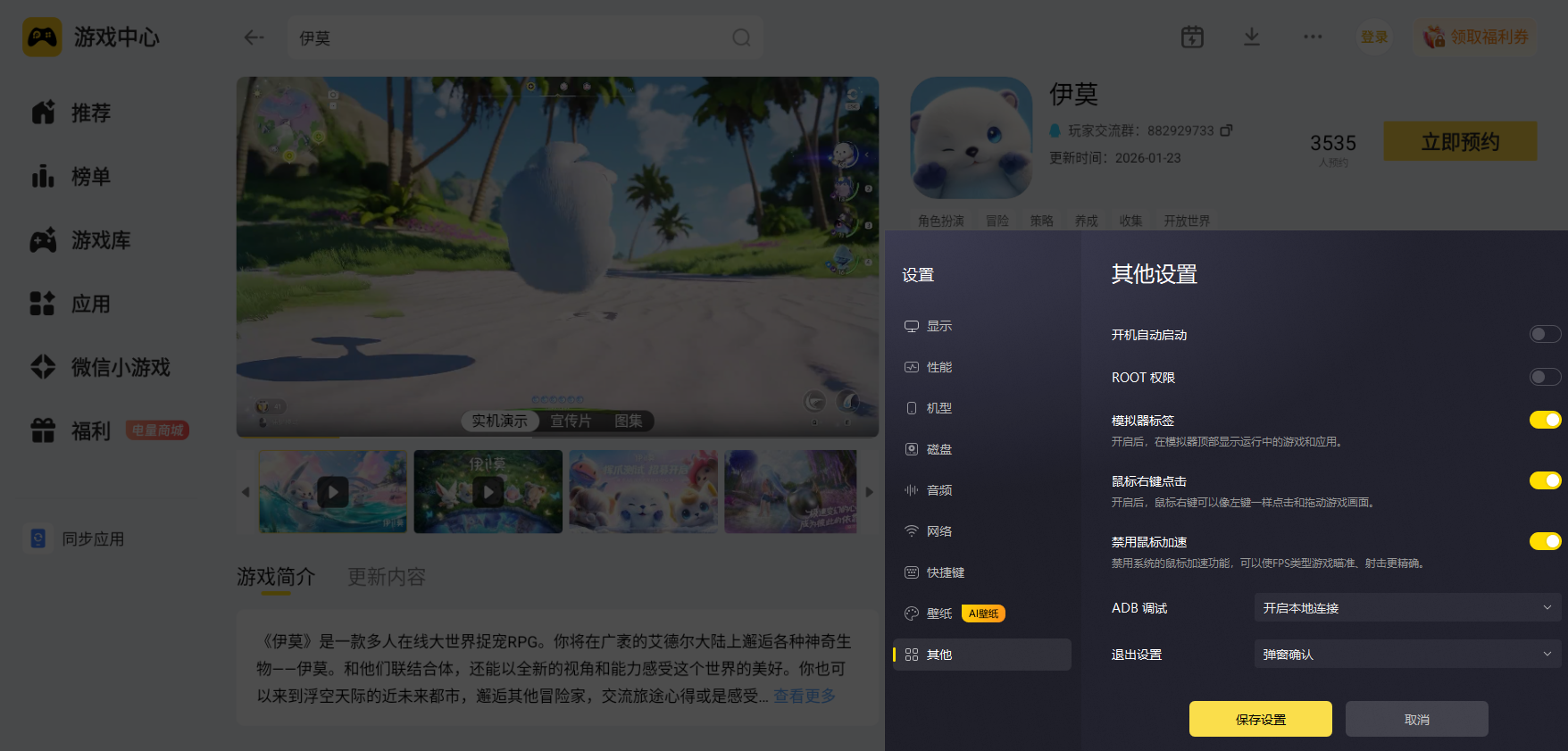Click the 收集 genre tag
Viewport: 1568px width, 751px height.
pyautogui.click(x=1131, y=221)
